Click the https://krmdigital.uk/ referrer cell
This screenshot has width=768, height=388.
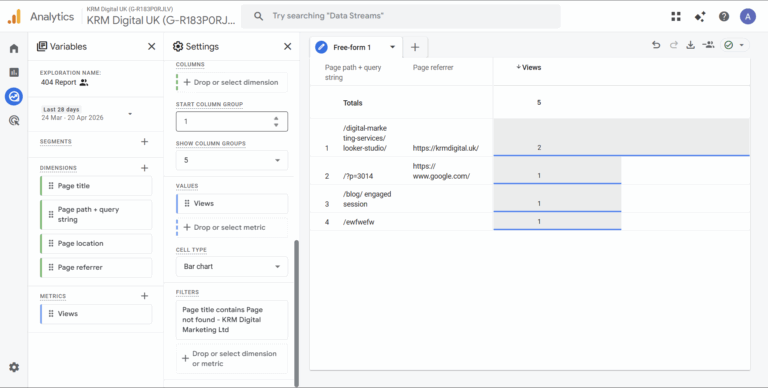(x=446, y=147)
